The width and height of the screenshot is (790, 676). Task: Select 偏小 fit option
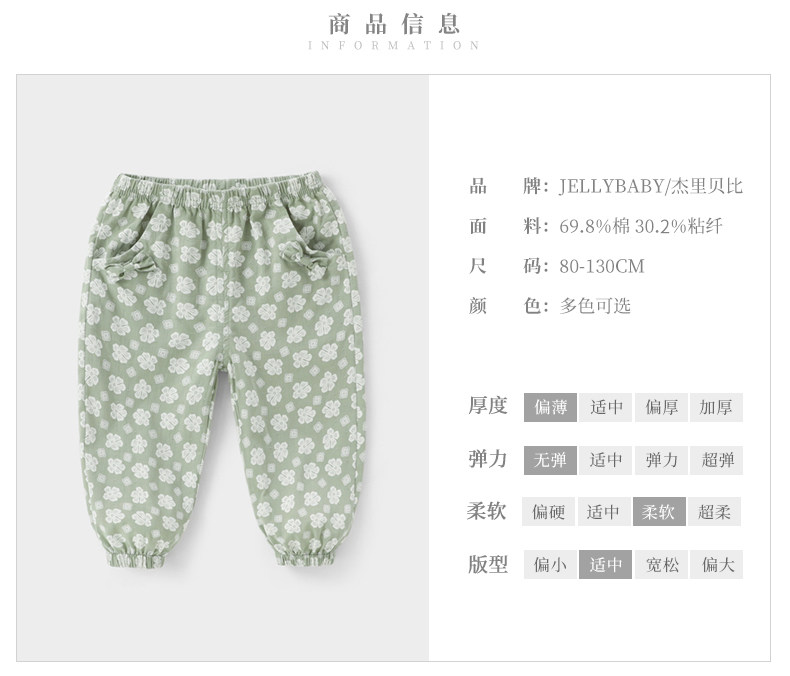(550, 564)
